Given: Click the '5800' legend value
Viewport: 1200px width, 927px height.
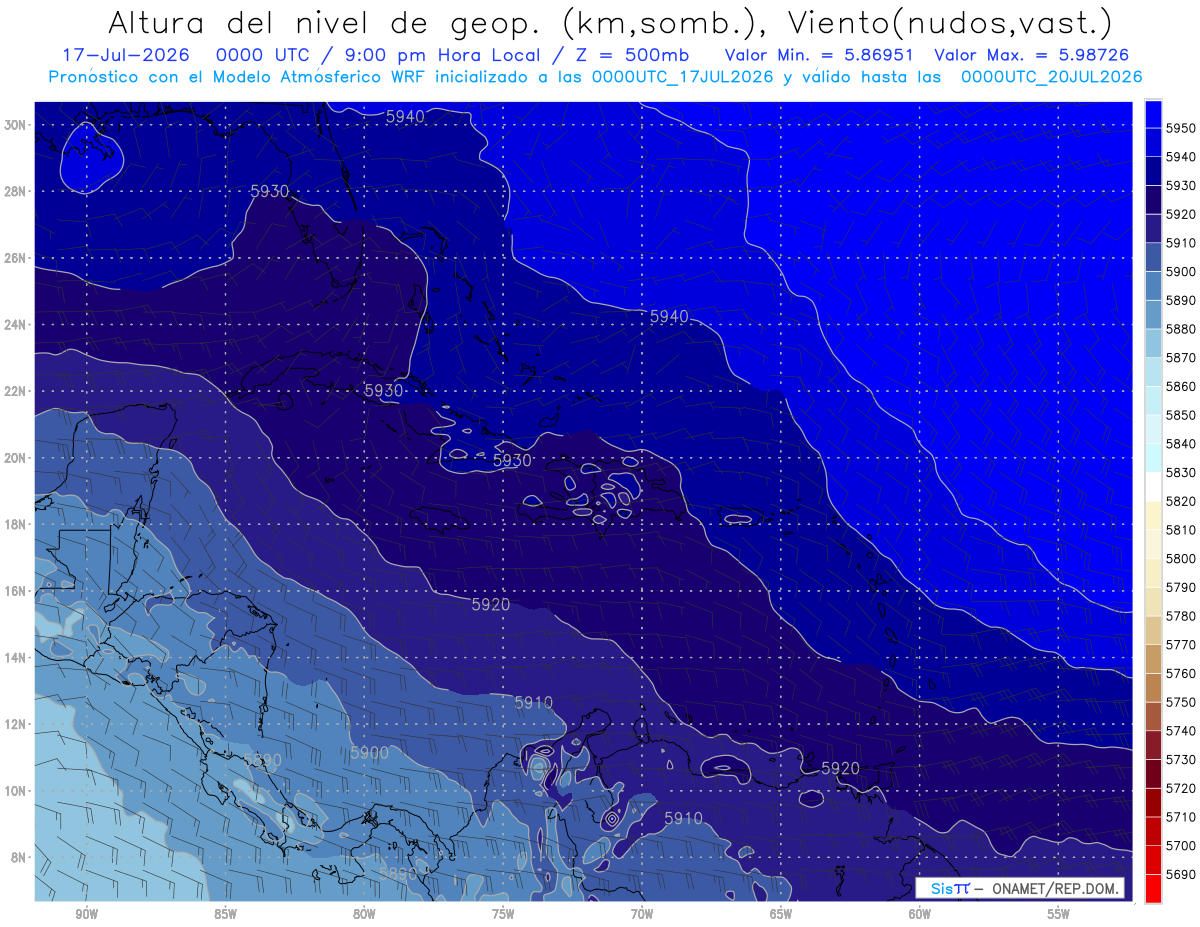Looking at the screenshot, I should coord(1180,559).
